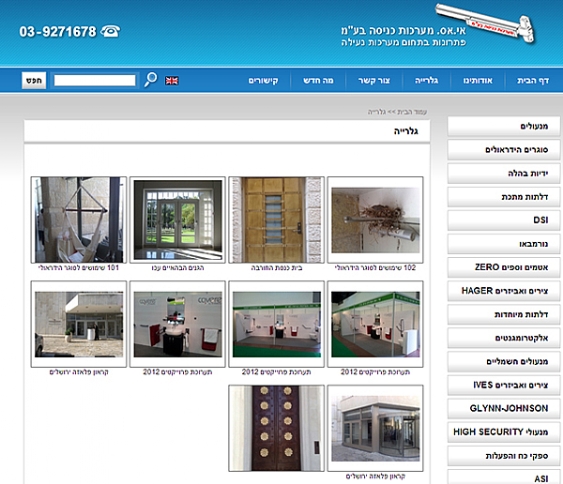Go to the צור קשר menu item
Image resolution: width=563 pixels, height=484 pixels.
coord(374,80)
